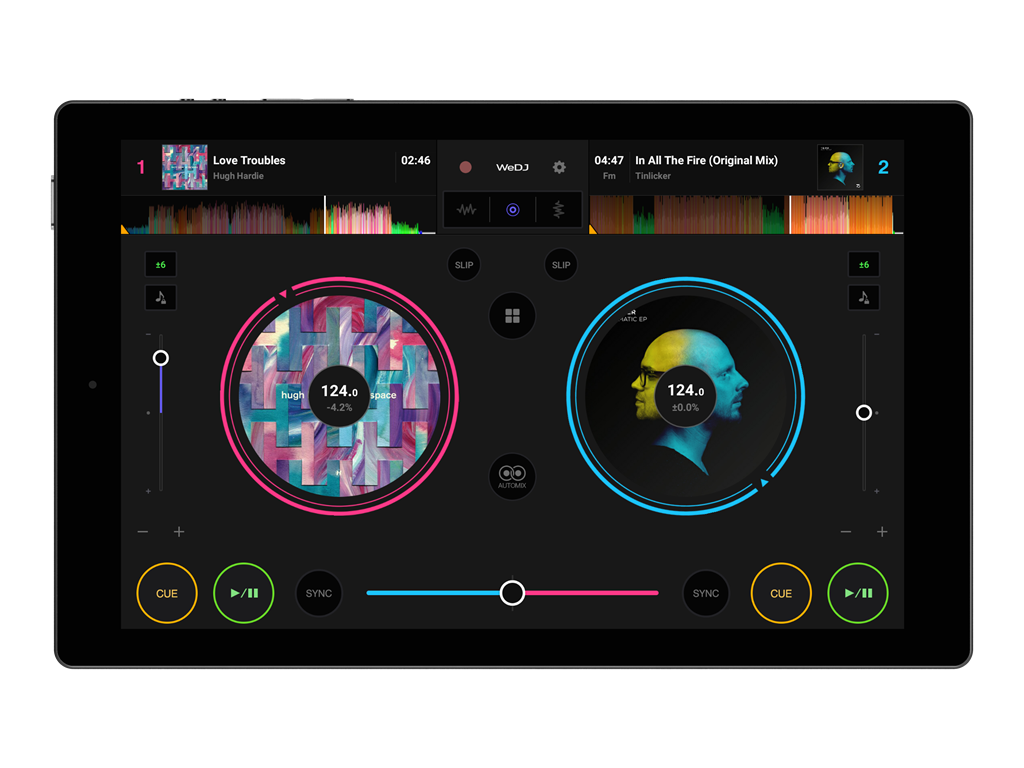The image size is (1024, 768).
Task: Open In All The Fire album thumbnail
Action: point(840,167)
